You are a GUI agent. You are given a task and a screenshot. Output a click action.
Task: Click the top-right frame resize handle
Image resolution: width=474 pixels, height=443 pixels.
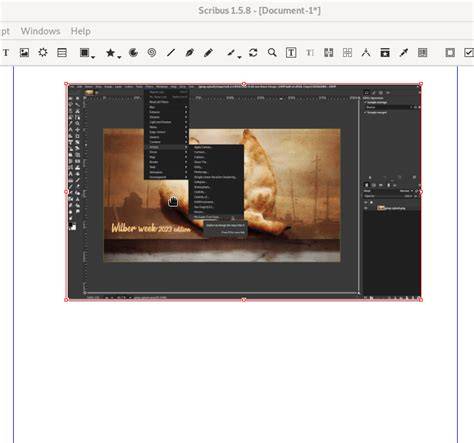[421, 84]
